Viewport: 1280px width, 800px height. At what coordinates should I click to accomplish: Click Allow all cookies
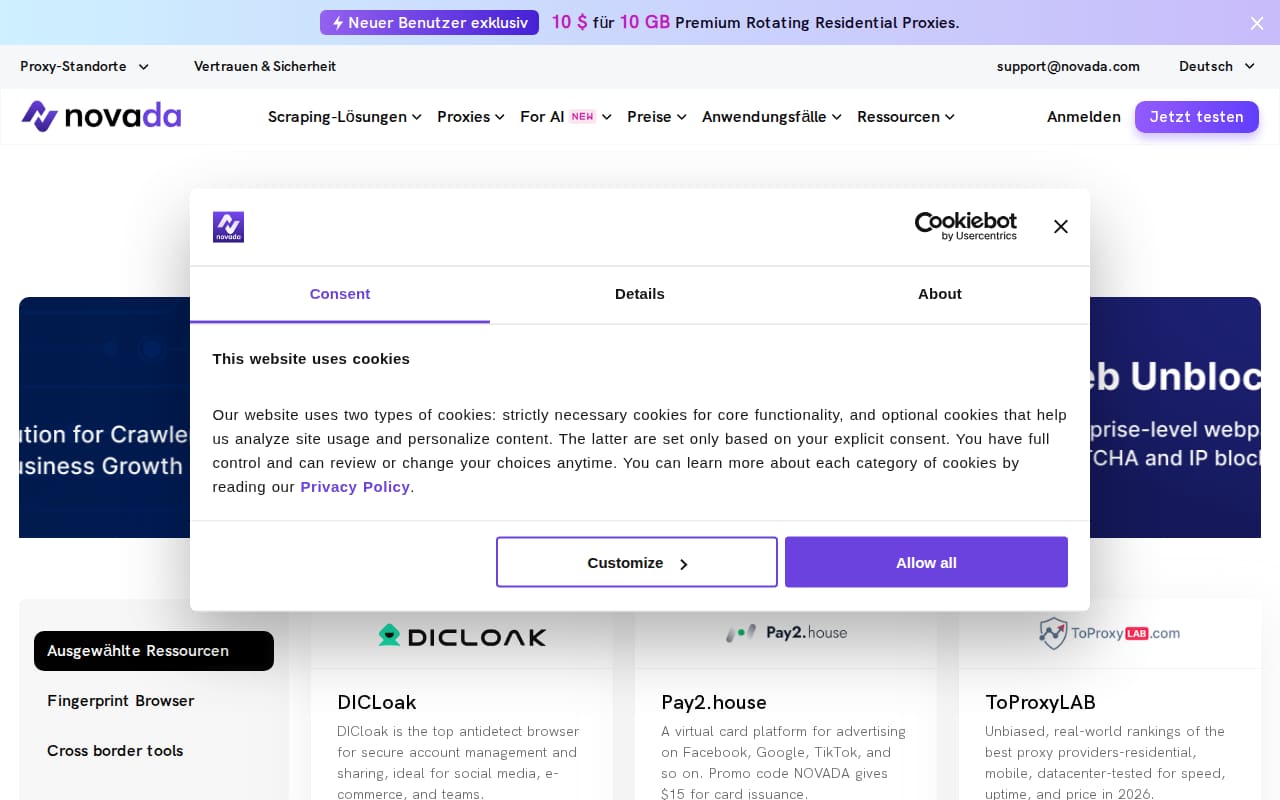pyautogui.click(x=926, y=562)
